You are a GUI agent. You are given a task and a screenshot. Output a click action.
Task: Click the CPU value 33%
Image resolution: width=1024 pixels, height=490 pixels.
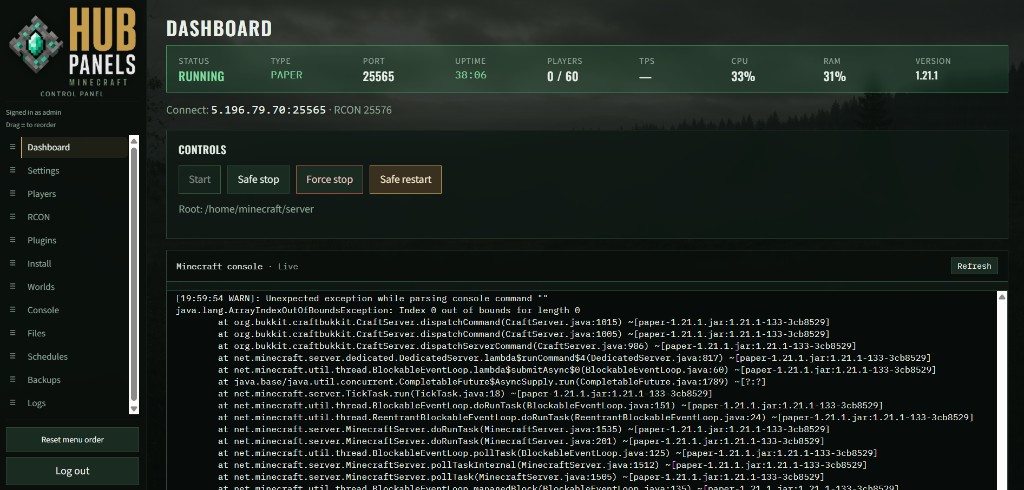(x=743, y=76)
